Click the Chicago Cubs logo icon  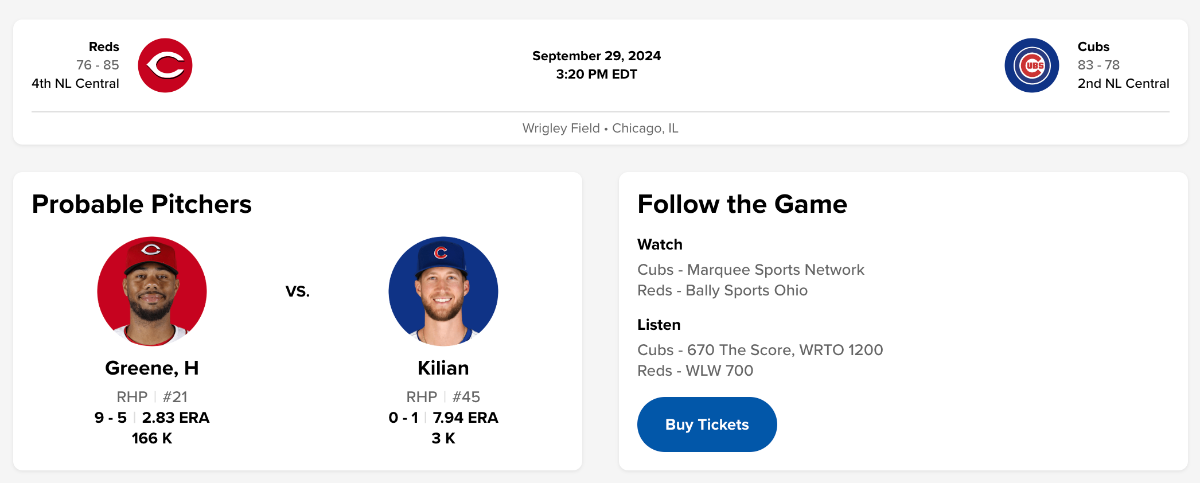1032,65
